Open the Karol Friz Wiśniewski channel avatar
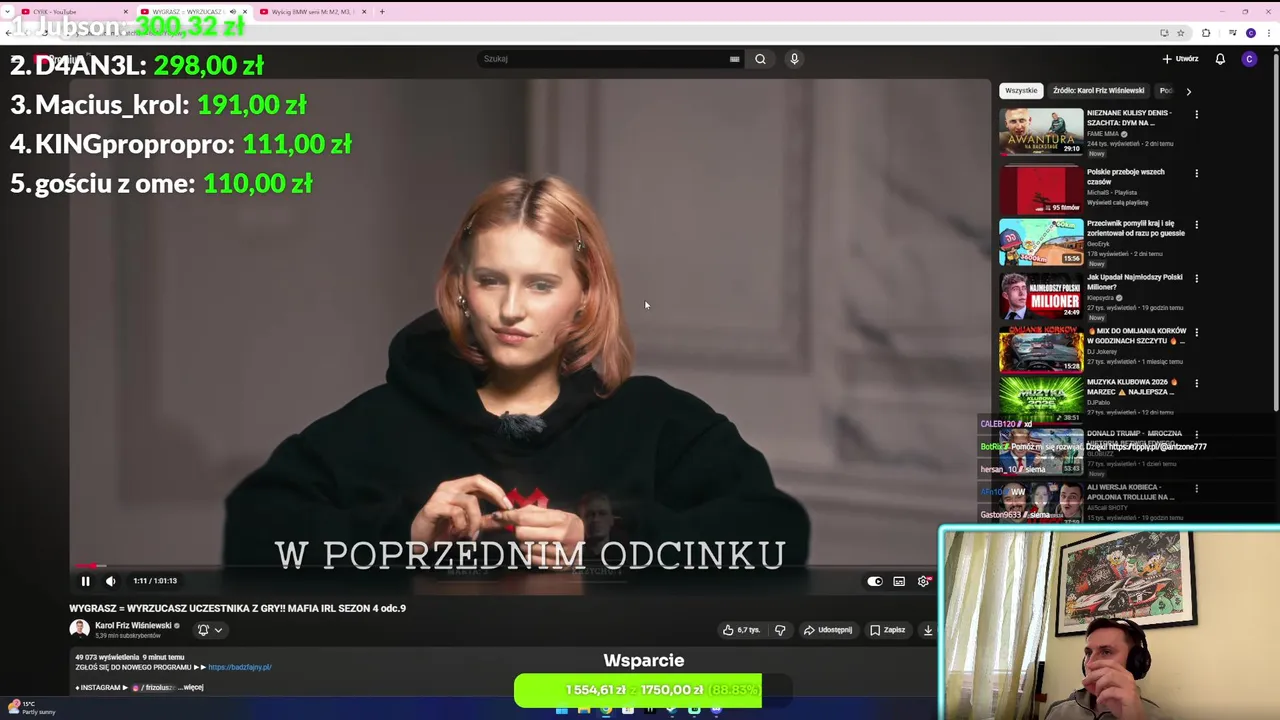 tap(79, 629)
